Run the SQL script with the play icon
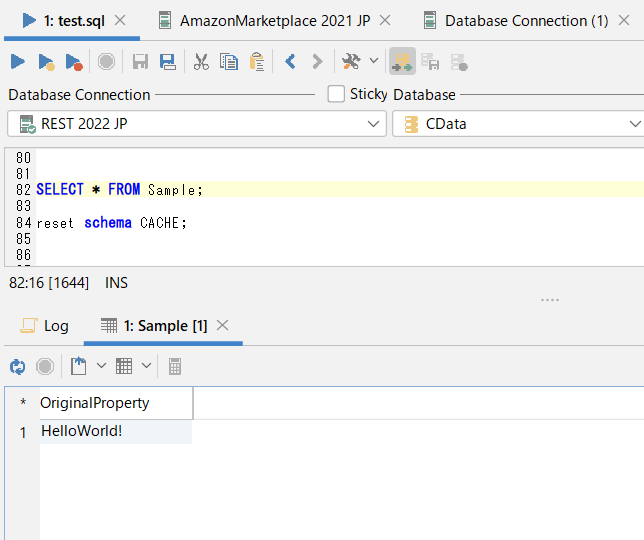This screenshot has height=540, width=644. pyautogui.click(x=18, y=62)
